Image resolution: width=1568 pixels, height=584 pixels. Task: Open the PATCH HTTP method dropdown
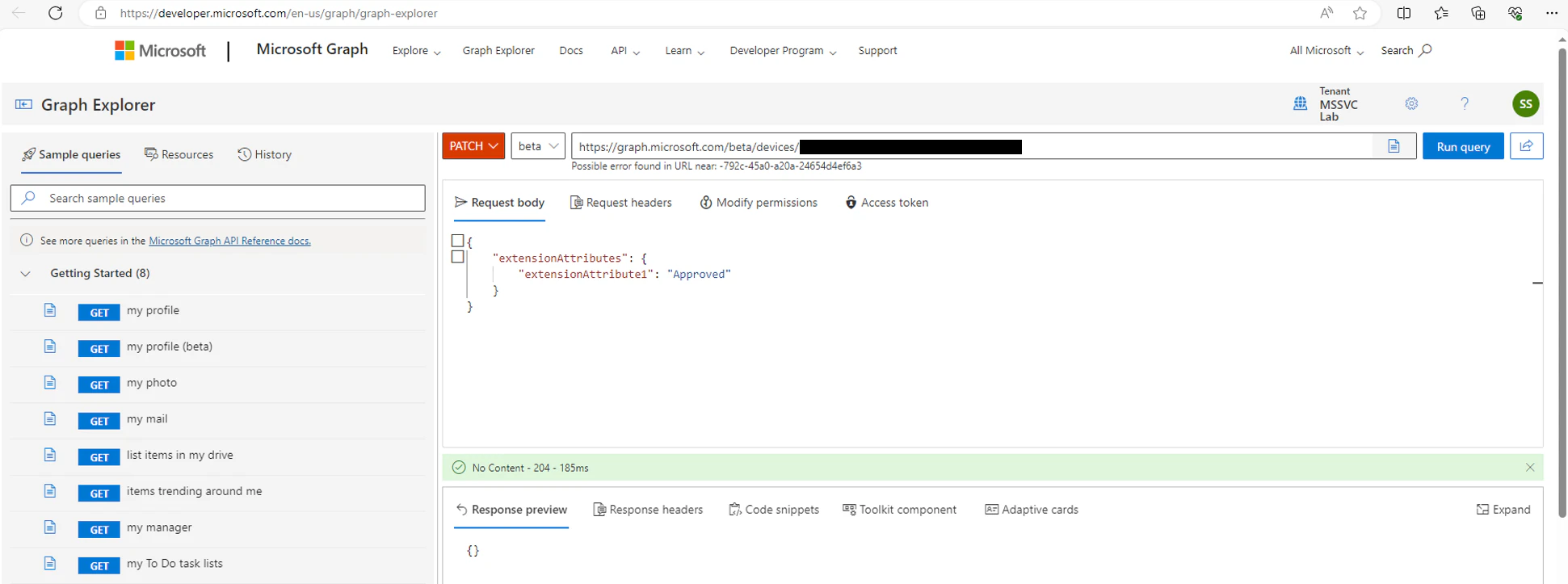coord(473,146)
